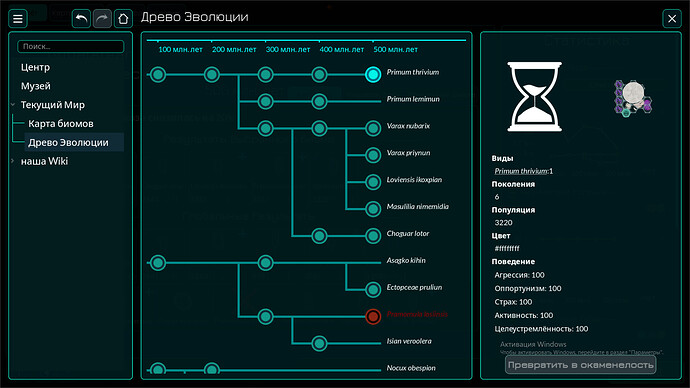
Task: Click the hex creature thumbnail icon
Action: tap(633, 98)
